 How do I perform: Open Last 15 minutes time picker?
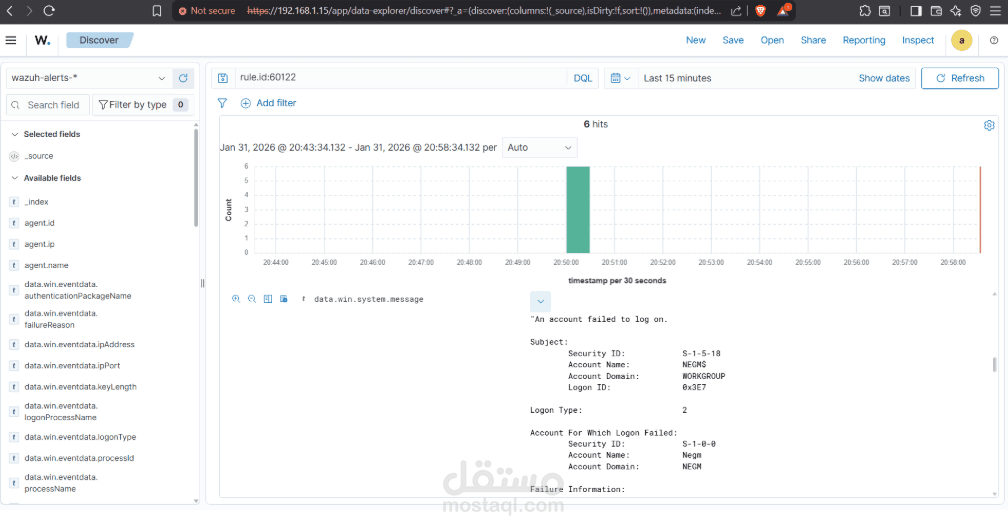(678, 78)
